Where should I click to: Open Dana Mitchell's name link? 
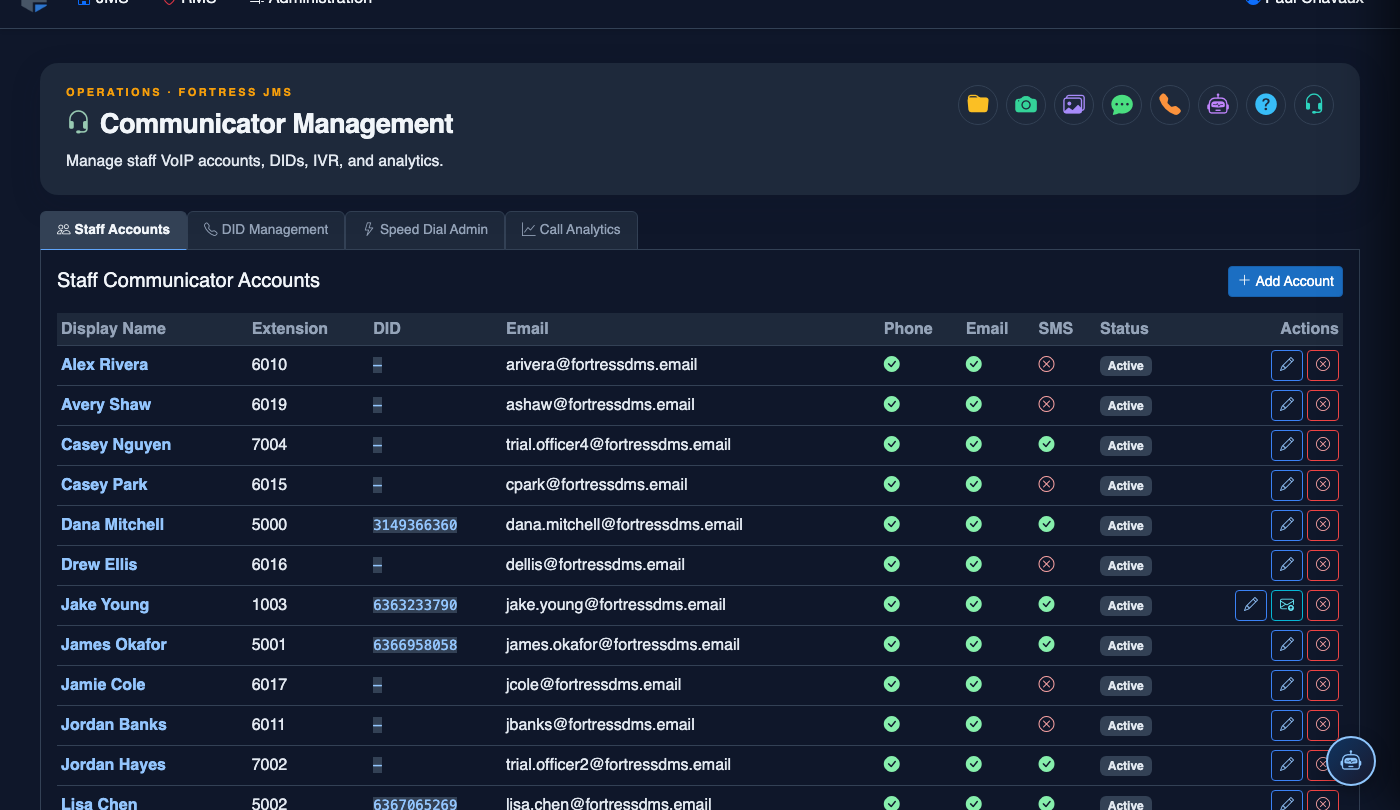[112, 525]
